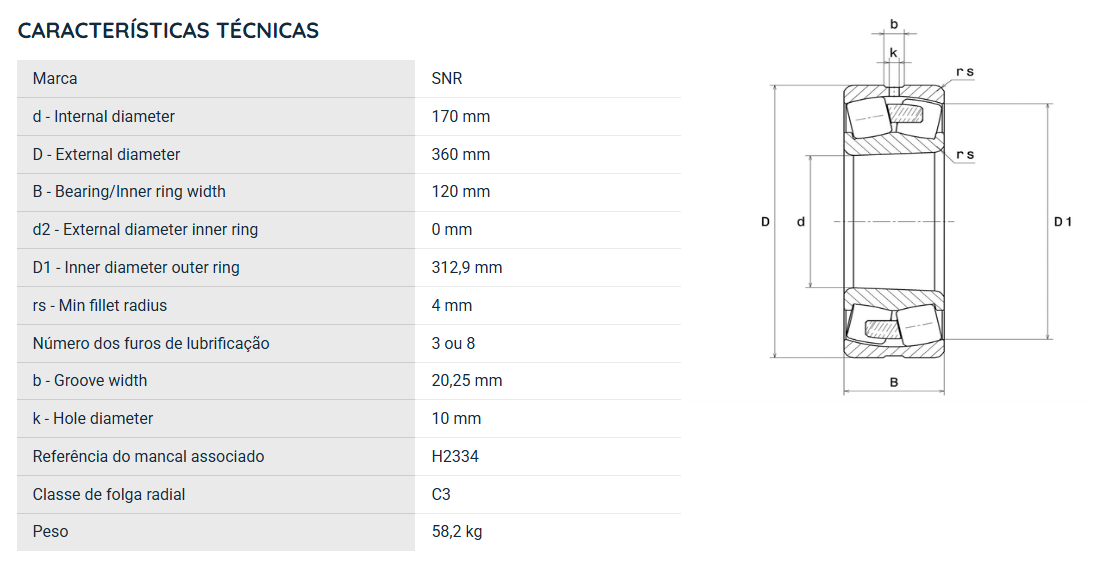1095x566 pixels.
Task: Select the 10 mm hole diameter value
Action: pyautogui.click(x=457, y=419)
